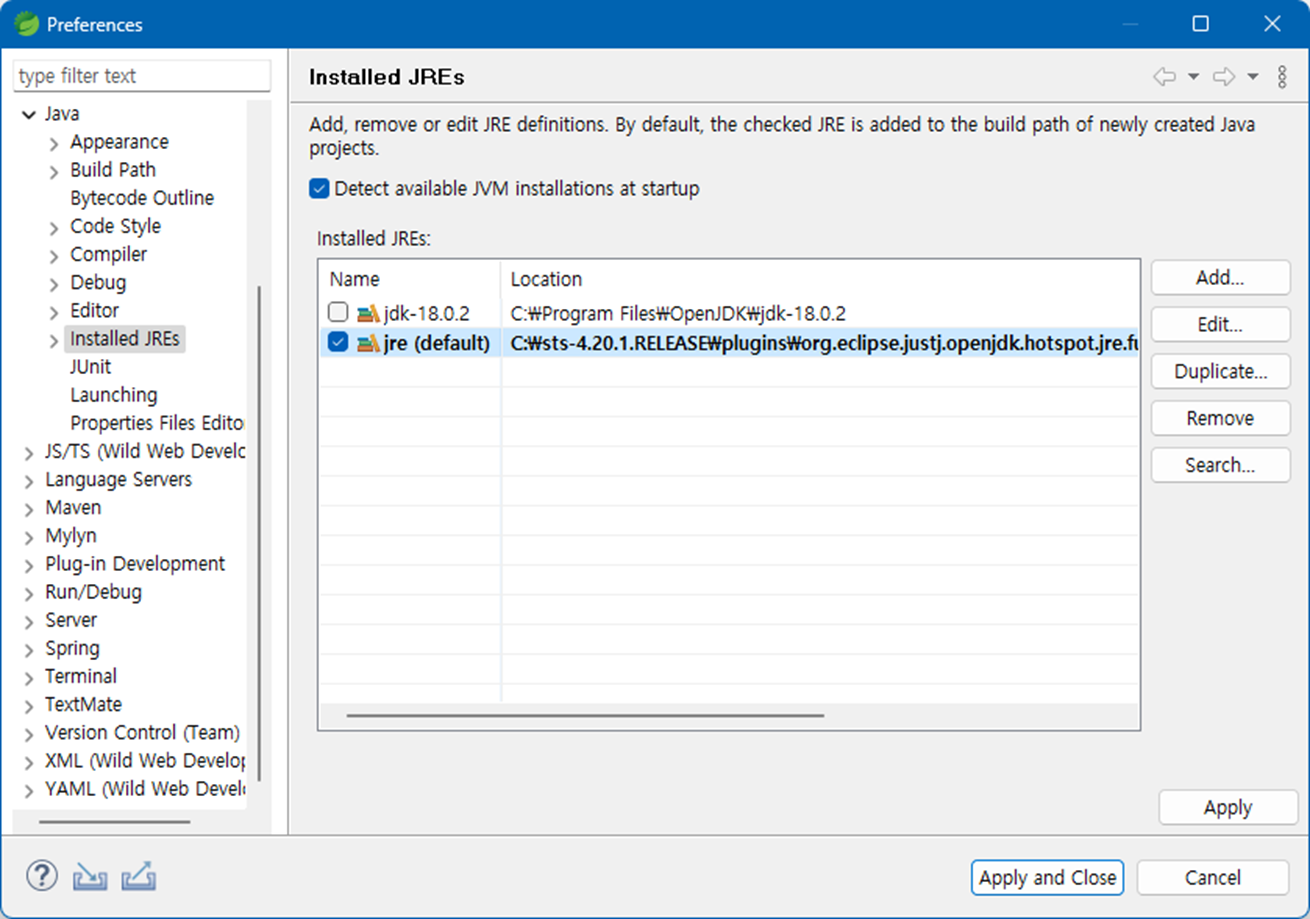Select Launching in the preference tree
The image size is (1310, 919).
click(114, 395)
